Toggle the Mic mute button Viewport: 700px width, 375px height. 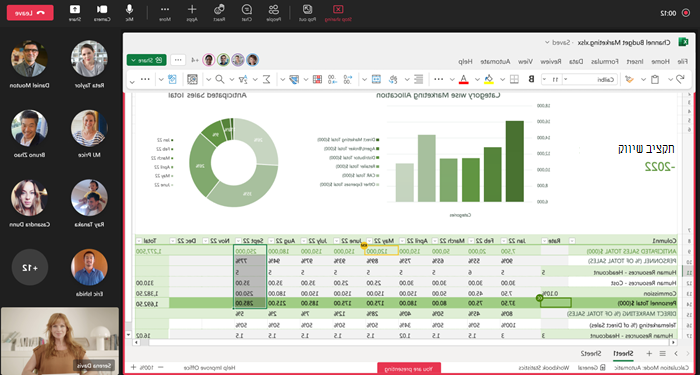(129, 12)
